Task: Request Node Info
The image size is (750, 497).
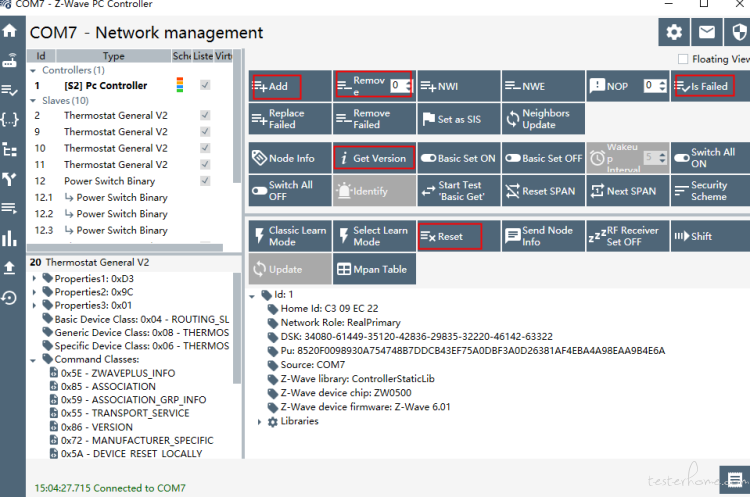Action: click(290, 158)
